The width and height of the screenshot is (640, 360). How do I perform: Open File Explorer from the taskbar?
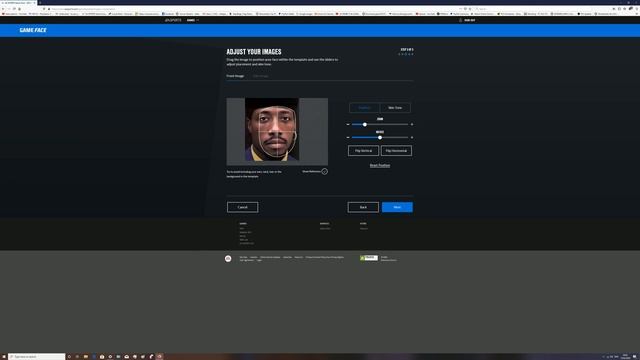pyautogui.click(x=86, y=357)
